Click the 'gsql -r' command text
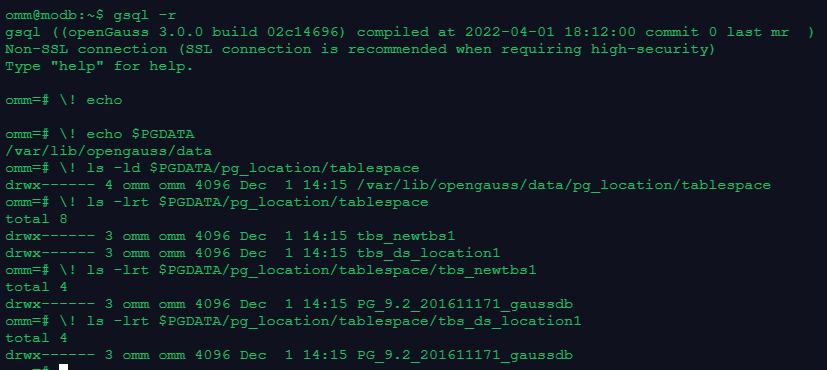Image resolution: width=827 pixels, height=370 pixels. [x=145, y=15]
